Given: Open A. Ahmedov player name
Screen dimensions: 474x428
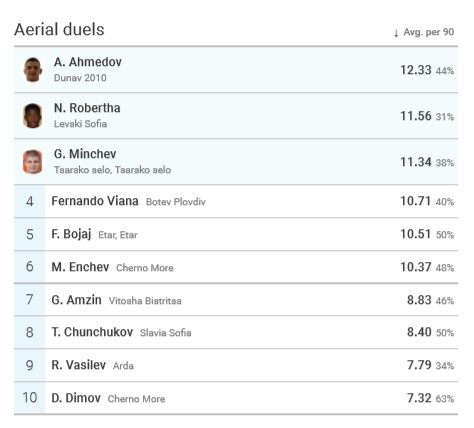Looking at the screenshot, I should [88, 62].
